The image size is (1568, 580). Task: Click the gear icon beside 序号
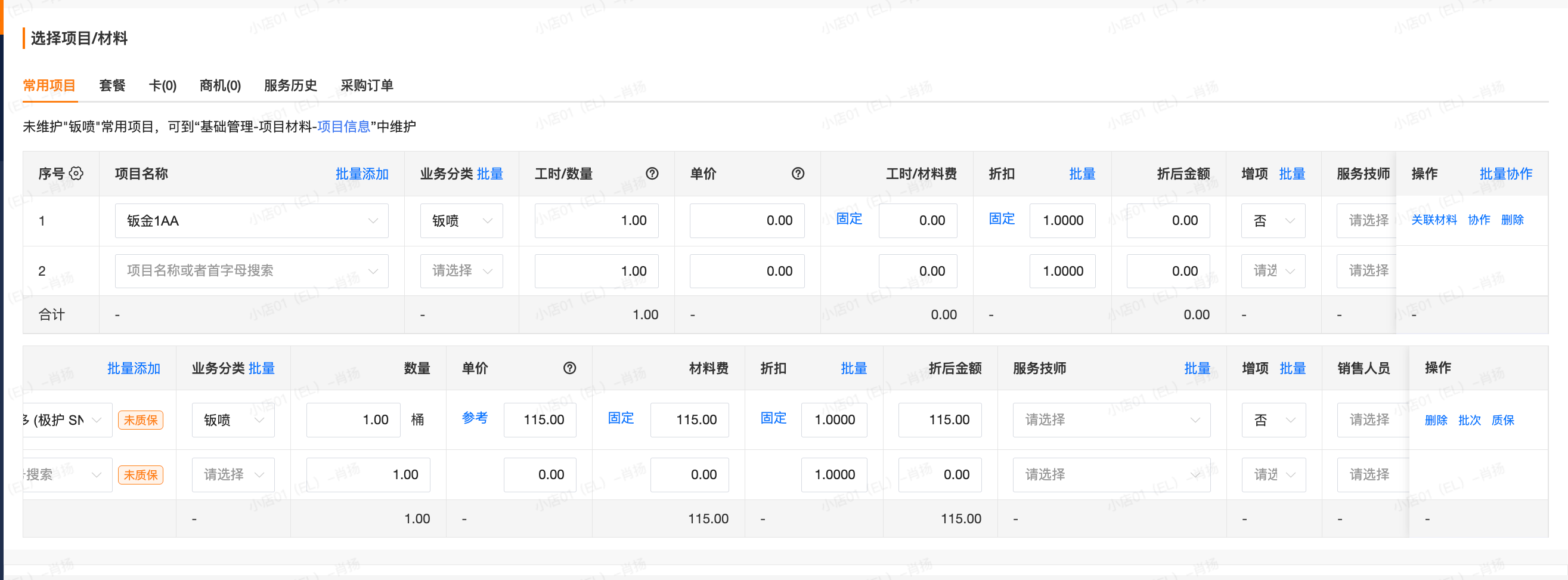(76, 174)
